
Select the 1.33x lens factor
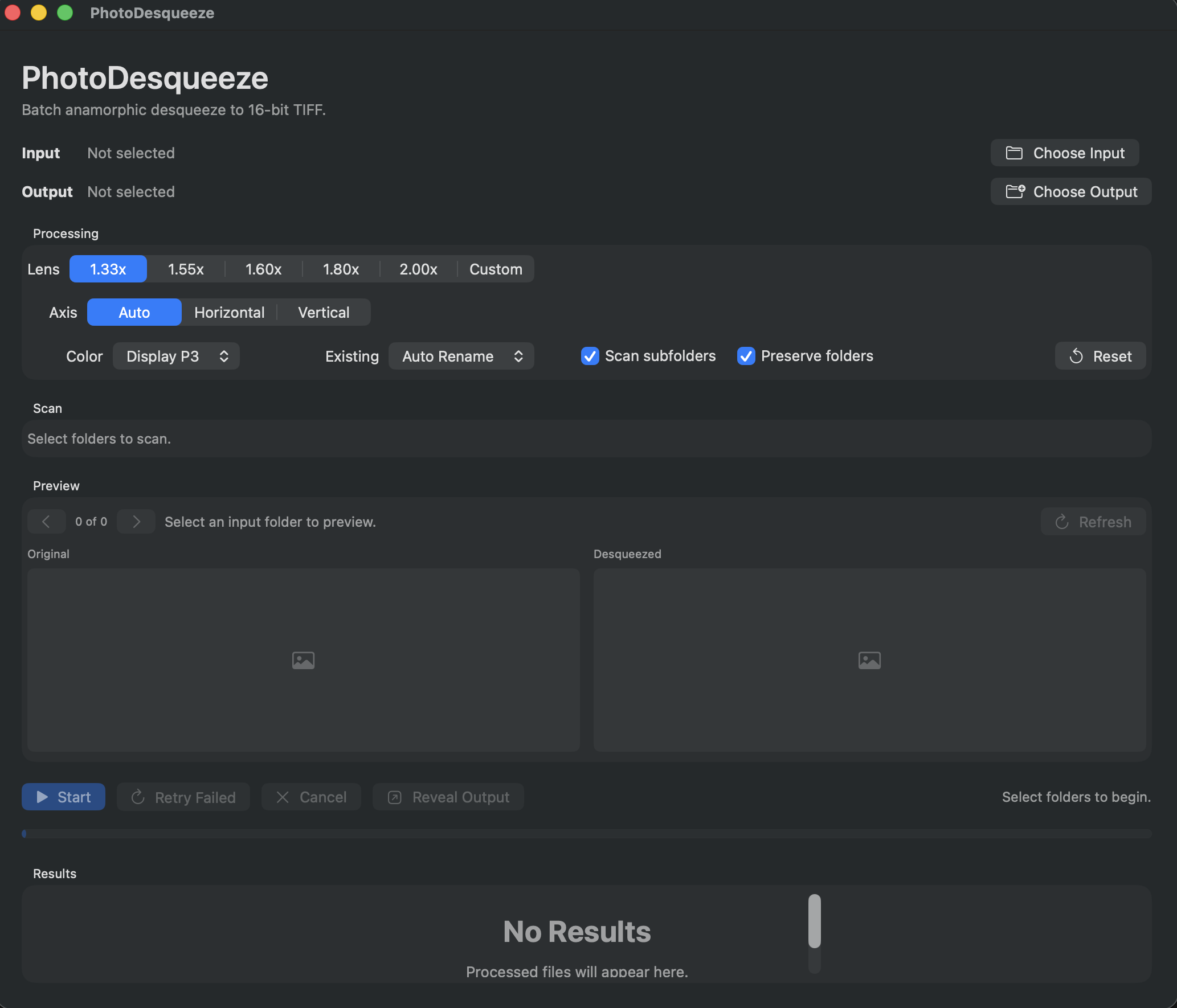click(108, 269)
